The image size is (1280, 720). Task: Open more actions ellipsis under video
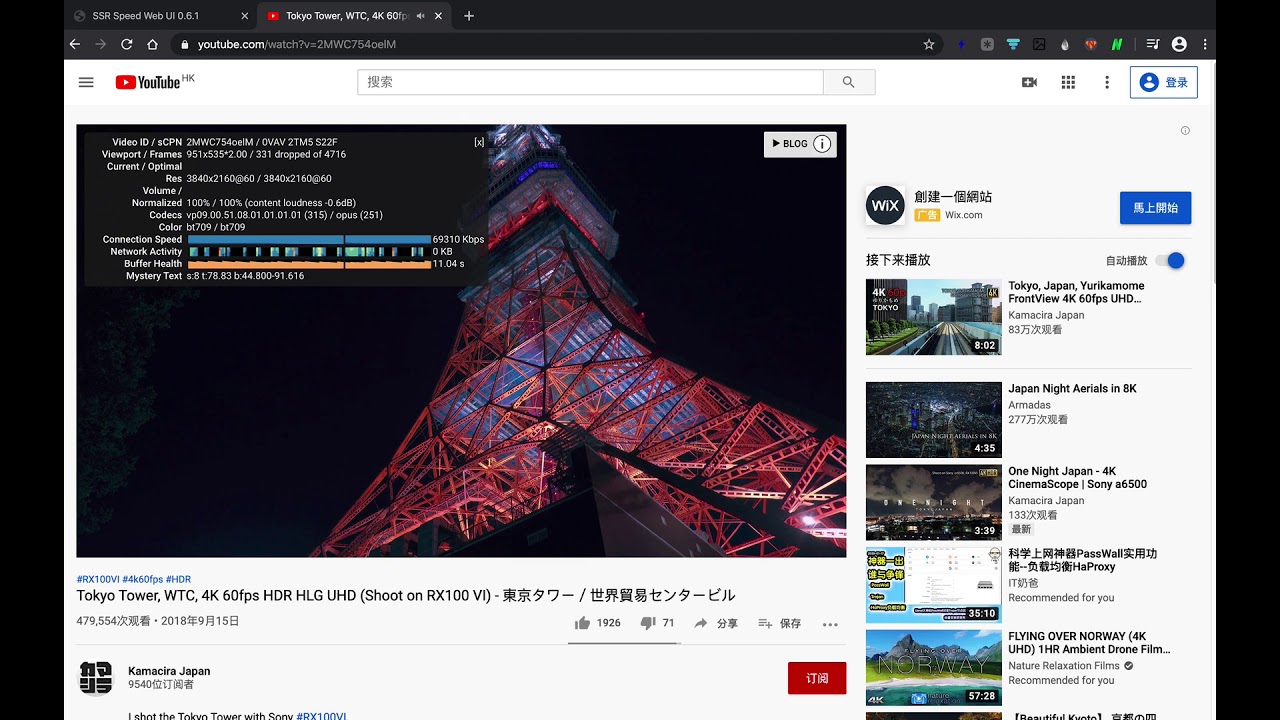click(830, 624)
